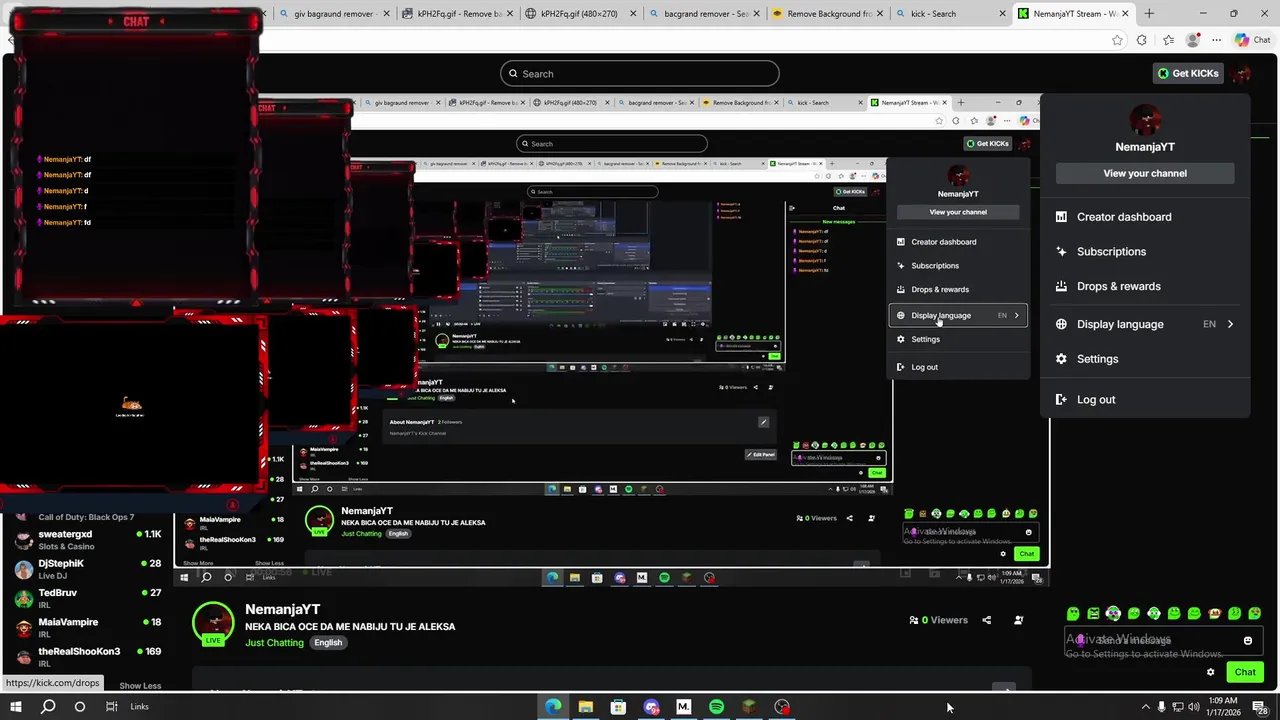The image size is (1280, 720).
Task: Open TedBruv channel in sidebar
Action: [88, 598]
